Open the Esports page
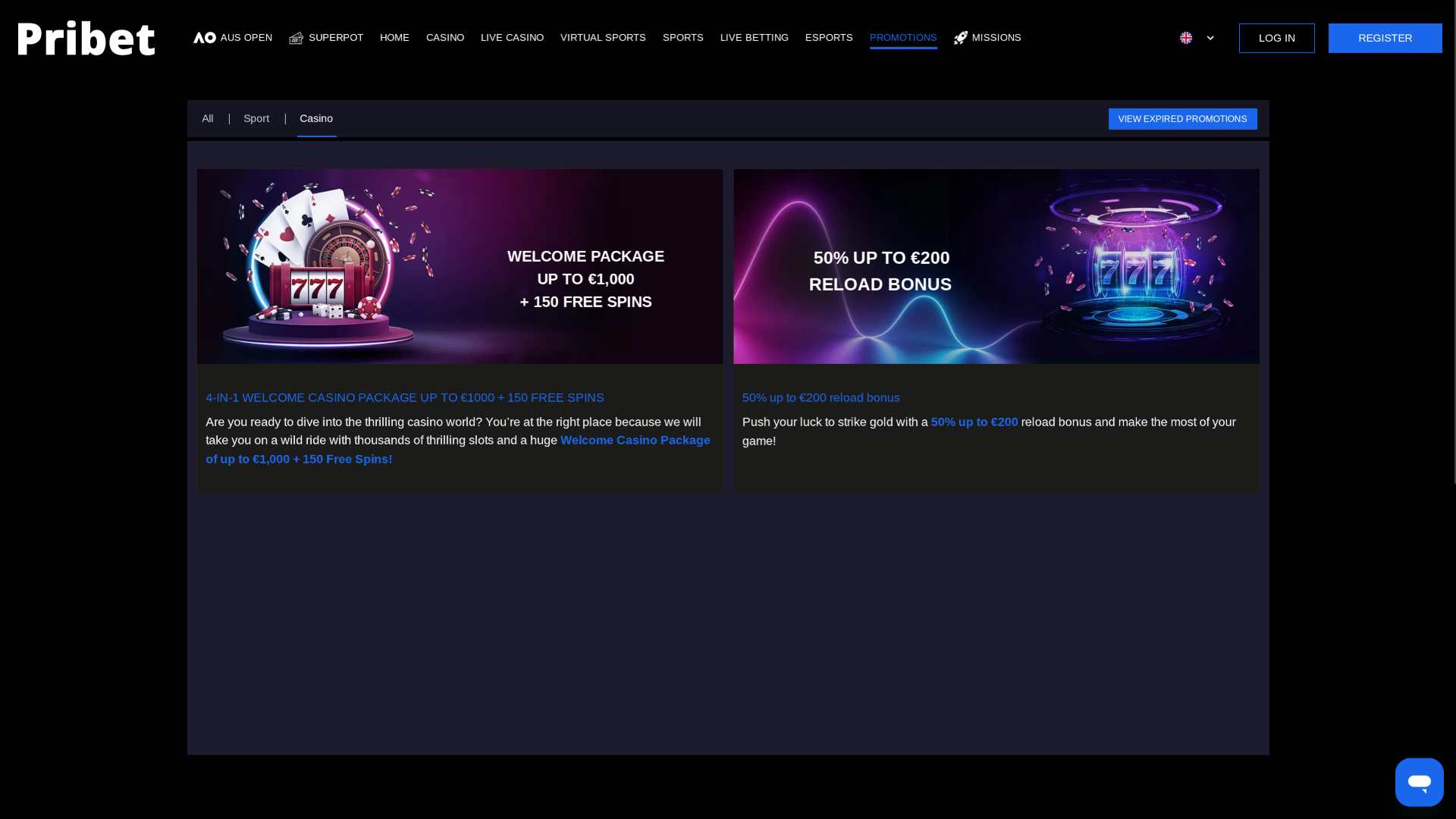 pos(828,37)
